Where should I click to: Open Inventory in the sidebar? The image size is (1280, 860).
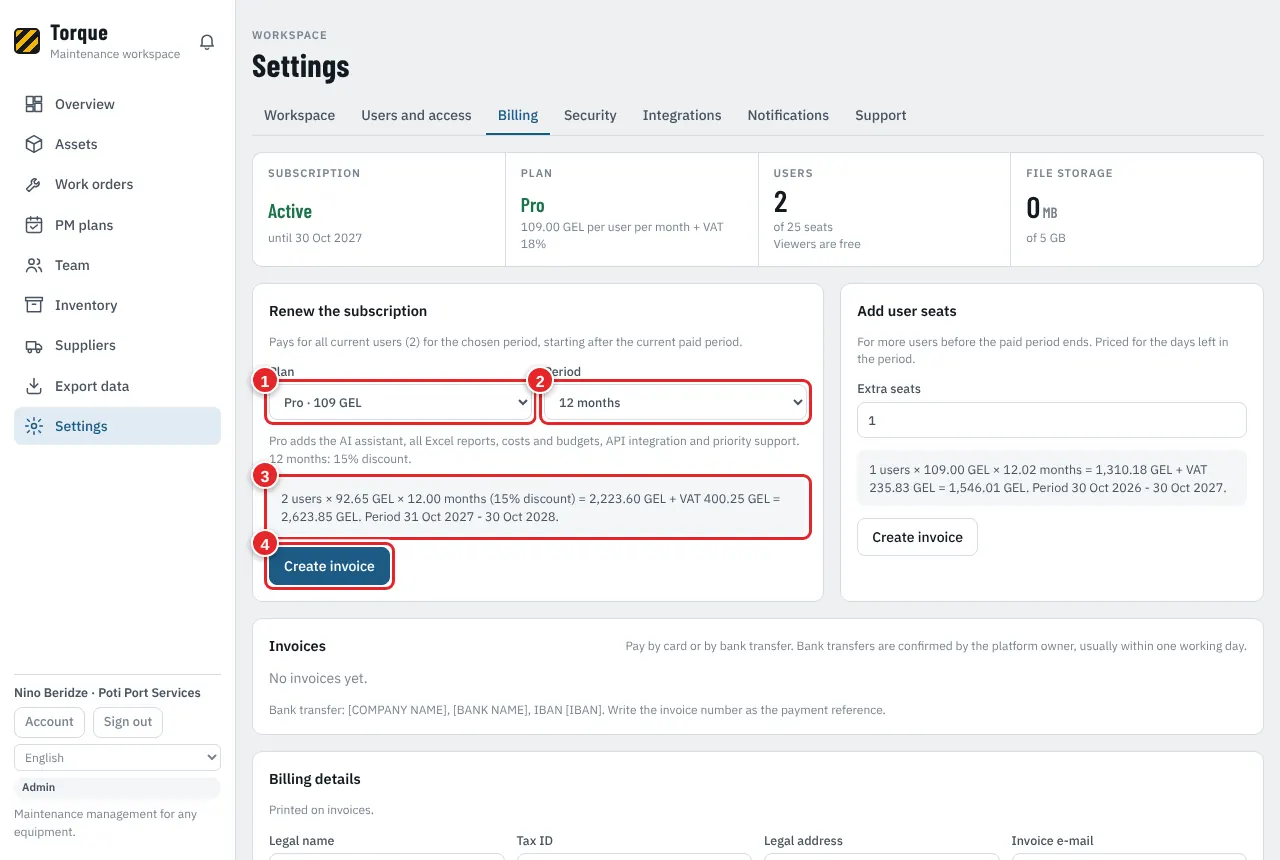click(x=117, y=305)
